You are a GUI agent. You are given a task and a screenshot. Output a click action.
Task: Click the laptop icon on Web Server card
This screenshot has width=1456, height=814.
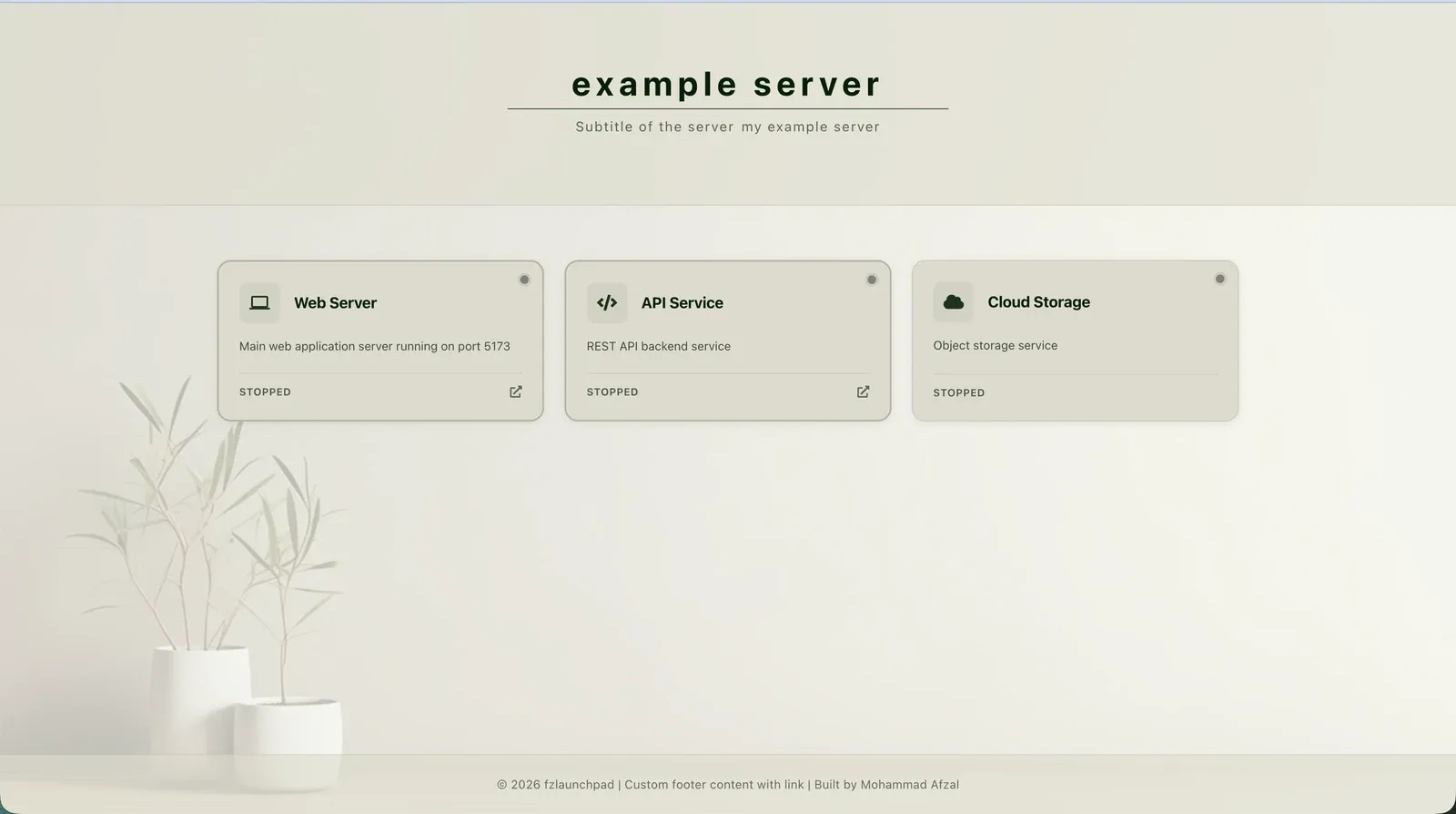[259, 303]
